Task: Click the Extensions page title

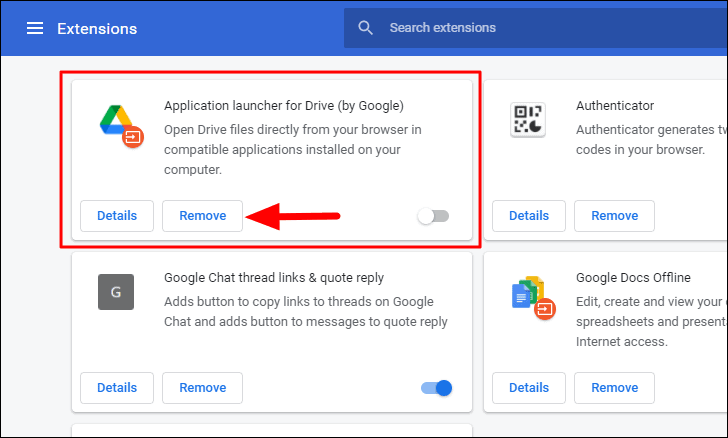Action: click(97, 29)
